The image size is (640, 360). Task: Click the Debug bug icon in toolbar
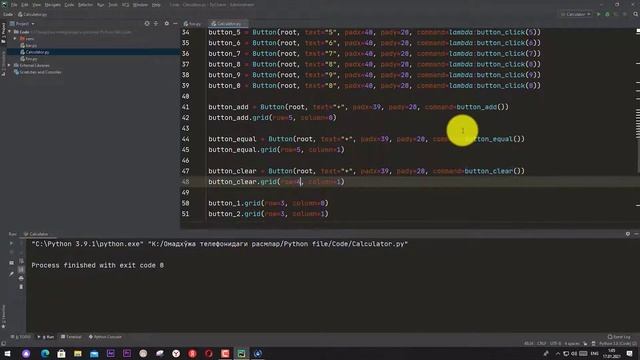click(x=607, y=14)
